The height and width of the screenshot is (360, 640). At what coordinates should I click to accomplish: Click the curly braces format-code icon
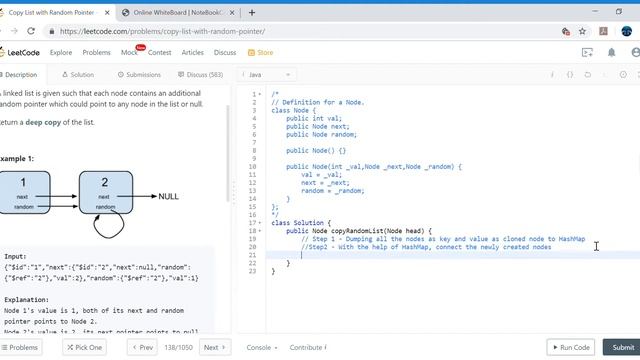(x=570, y=75)
